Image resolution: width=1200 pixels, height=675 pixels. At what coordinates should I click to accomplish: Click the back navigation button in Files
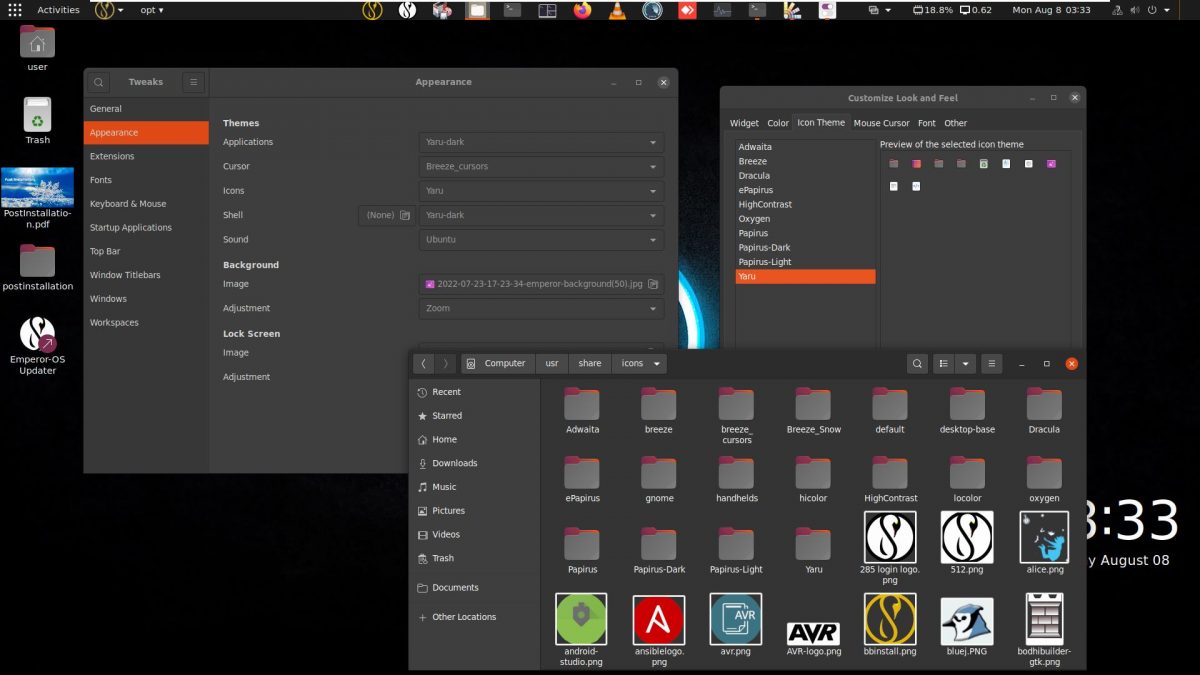[x=423, y=363]
